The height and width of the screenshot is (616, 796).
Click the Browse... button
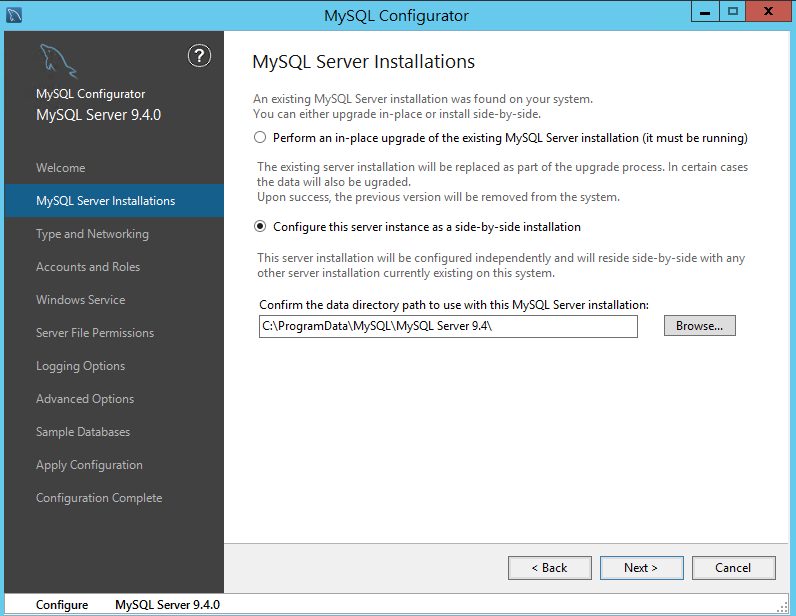700,326
